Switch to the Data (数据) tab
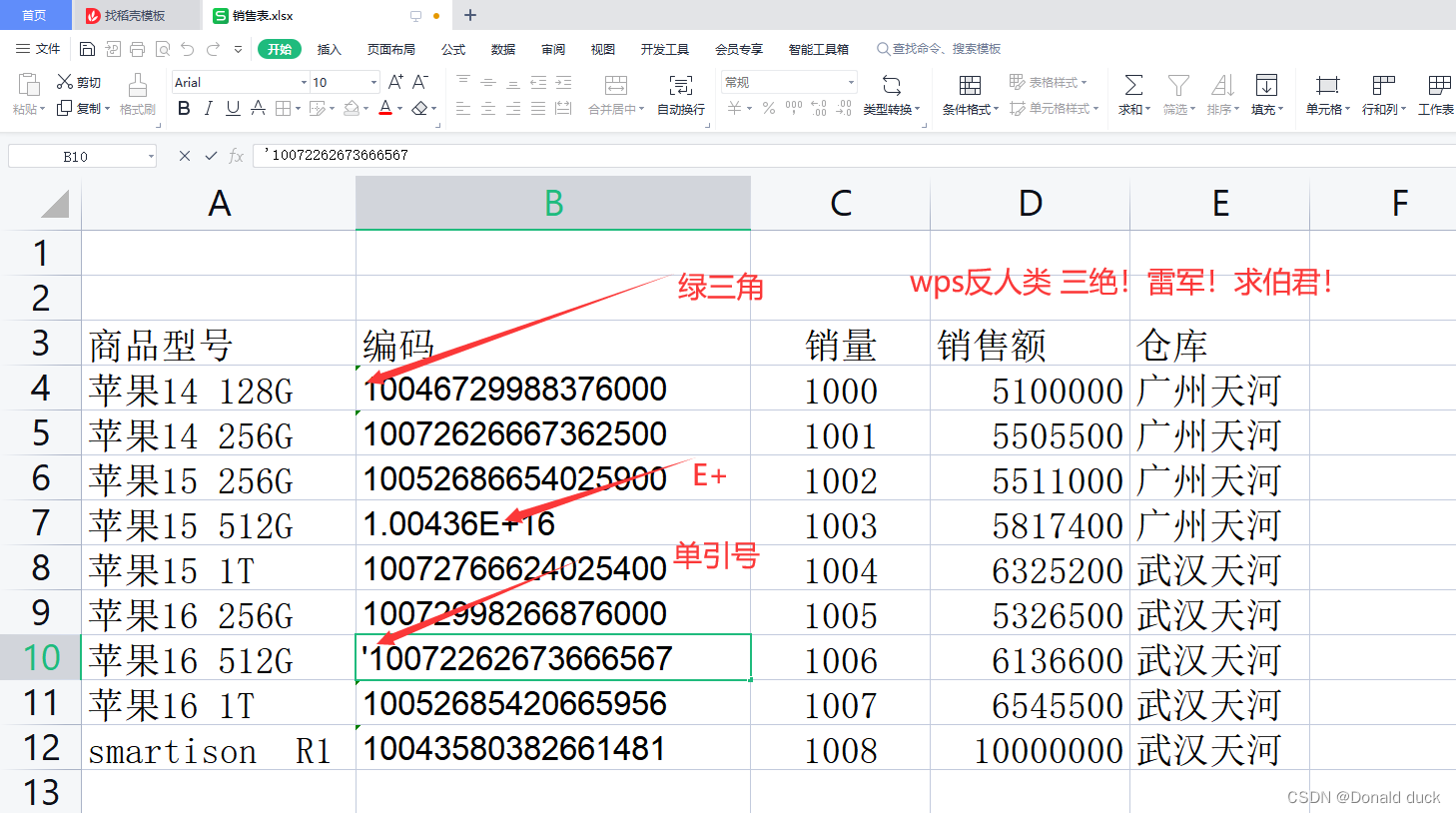This screenshot has height=813, width=1456. tap(503, 49)
